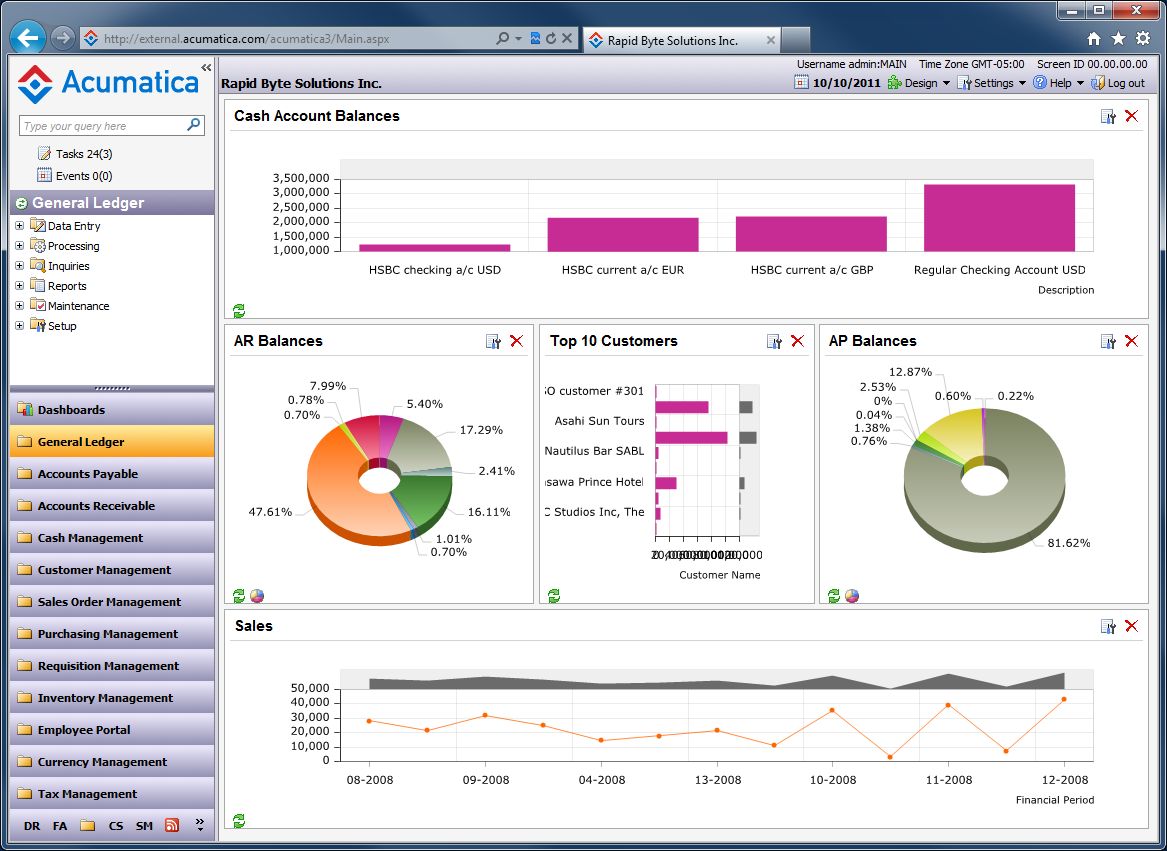
Task: Select the DR shortcut in the sidebar footer
Action: coord(31,825)
